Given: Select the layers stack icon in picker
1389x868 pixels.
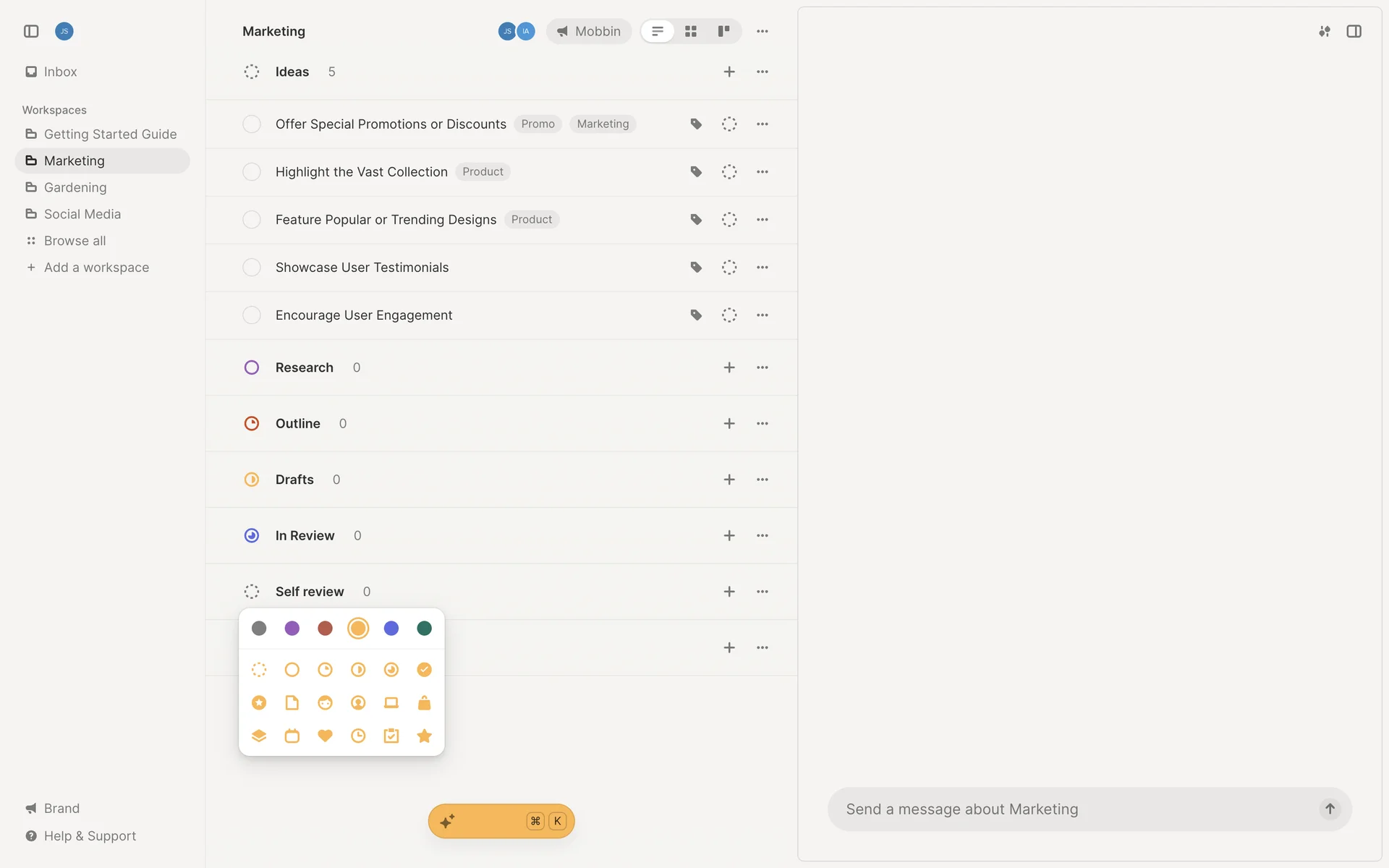Looking at the screenshot, I should click(x=259, y=736).
